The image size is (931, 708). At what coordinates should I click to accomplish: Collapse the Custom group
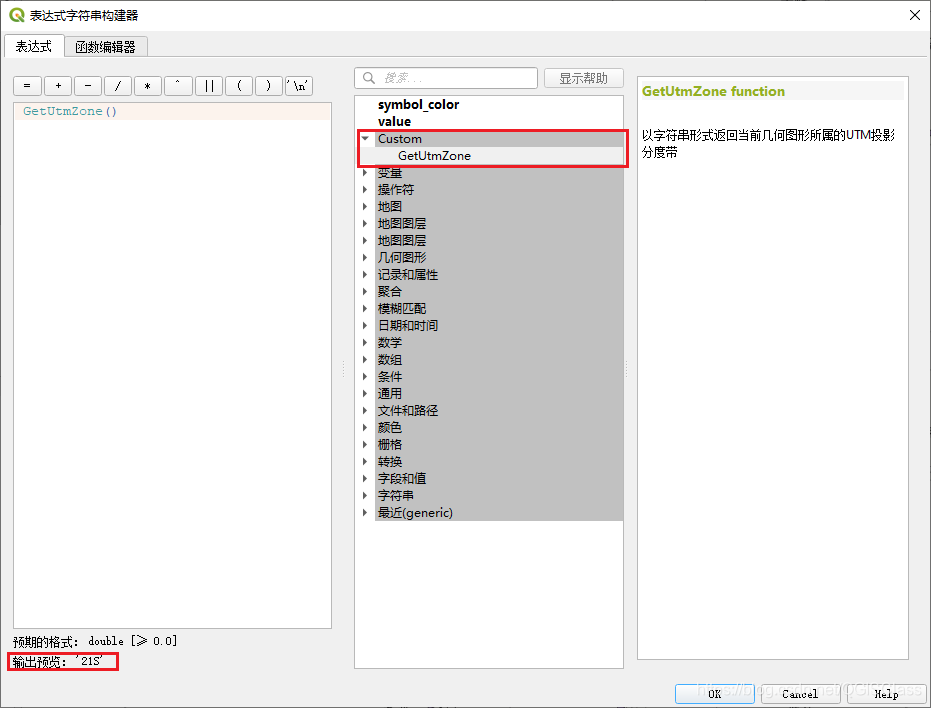pos(365,138)
